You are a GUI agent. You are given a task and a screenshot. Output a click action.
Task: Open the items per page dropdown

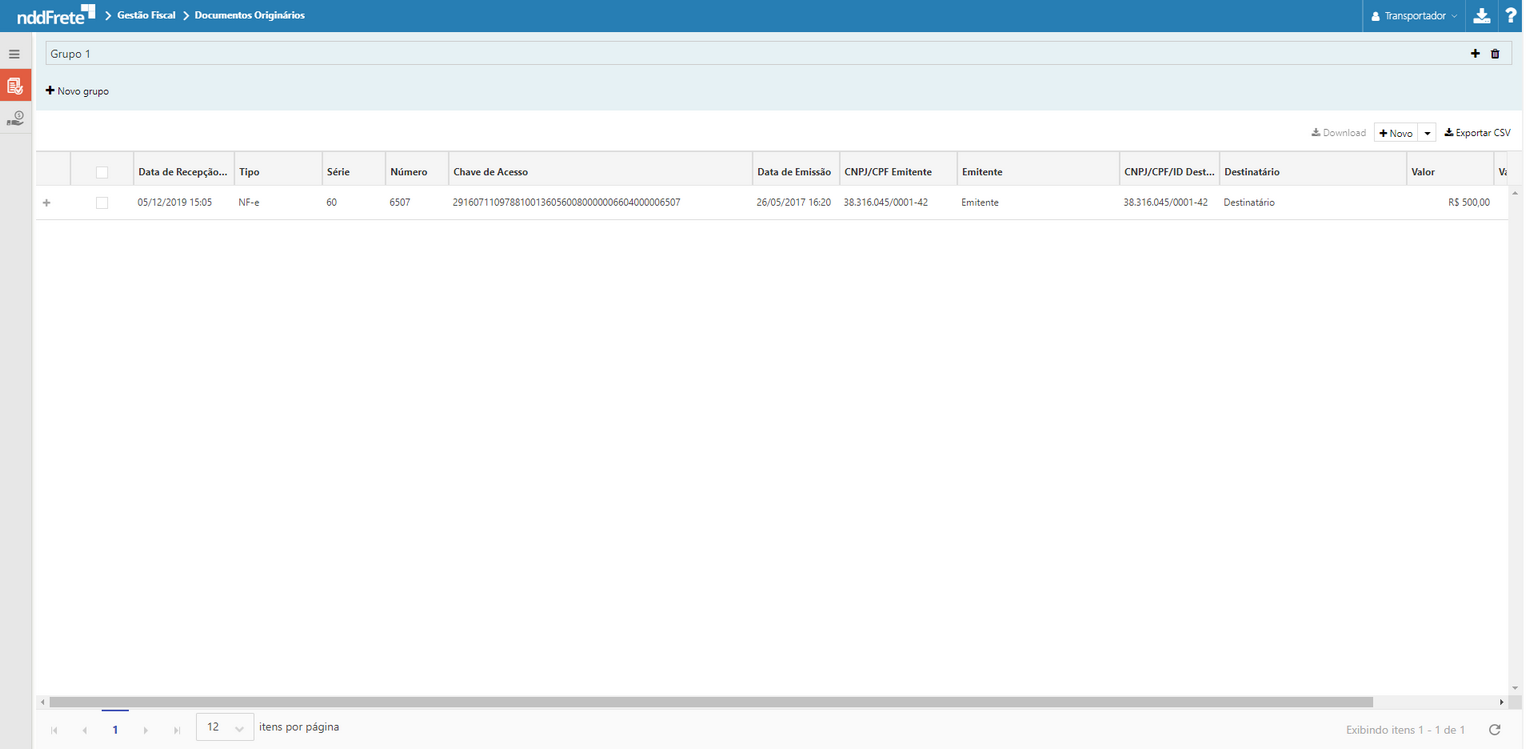click(225, 728)
